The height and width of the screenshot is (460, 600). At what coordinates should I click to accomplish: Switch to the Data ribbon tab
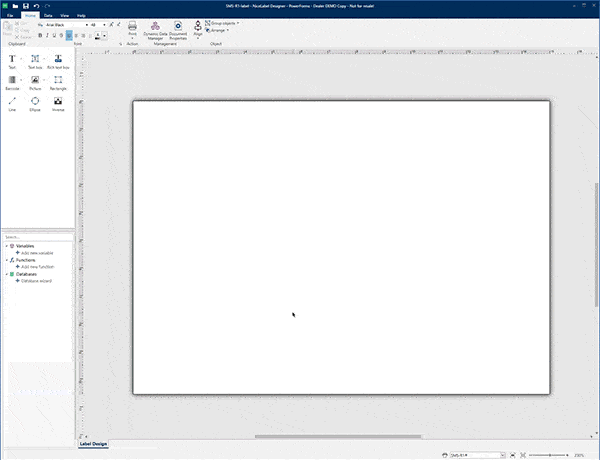pos(48,16)
